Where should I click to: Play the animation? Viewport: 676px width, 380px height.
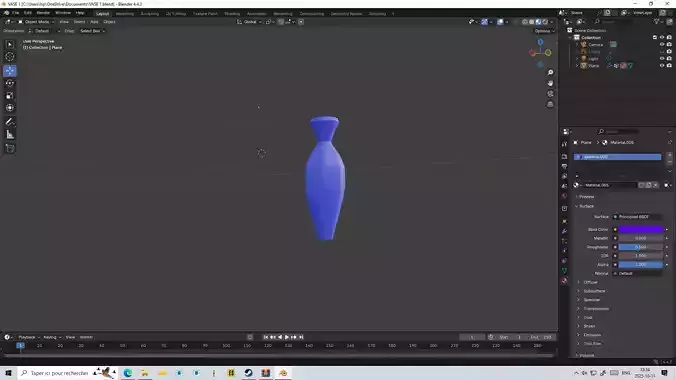[x=287, y=337]
